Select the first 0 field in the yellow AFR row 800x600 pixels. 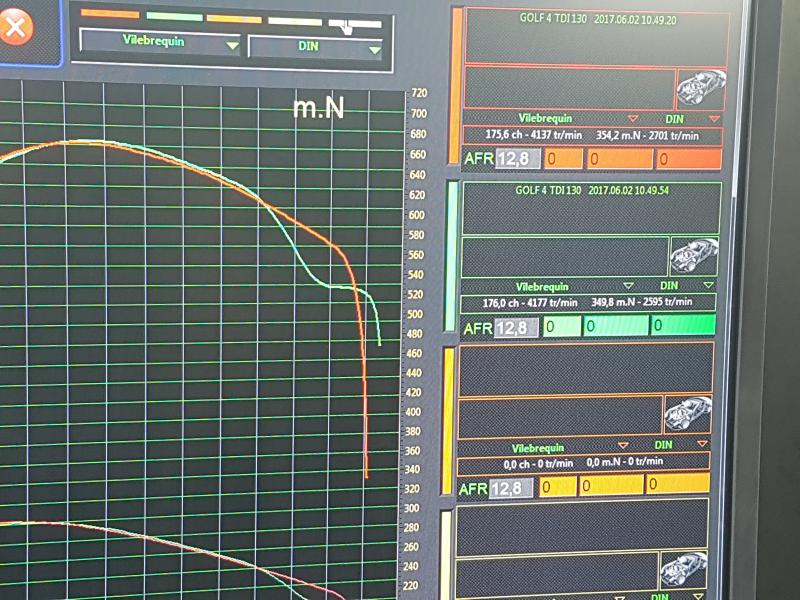pos(558,487)
